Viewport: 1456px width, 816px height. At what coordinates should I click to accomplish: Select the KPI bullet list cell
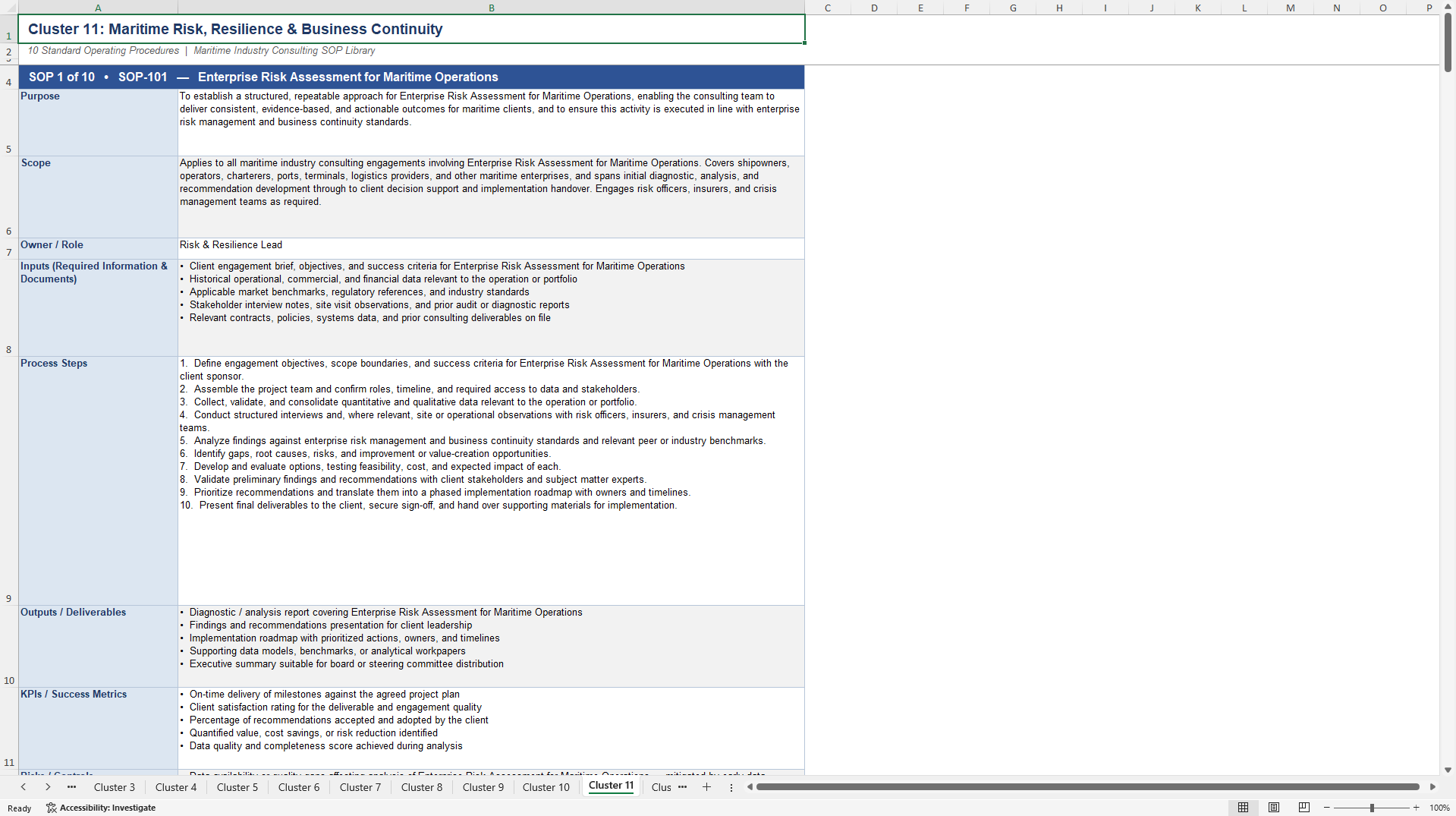pyautogui.click(x=491, y=728)
